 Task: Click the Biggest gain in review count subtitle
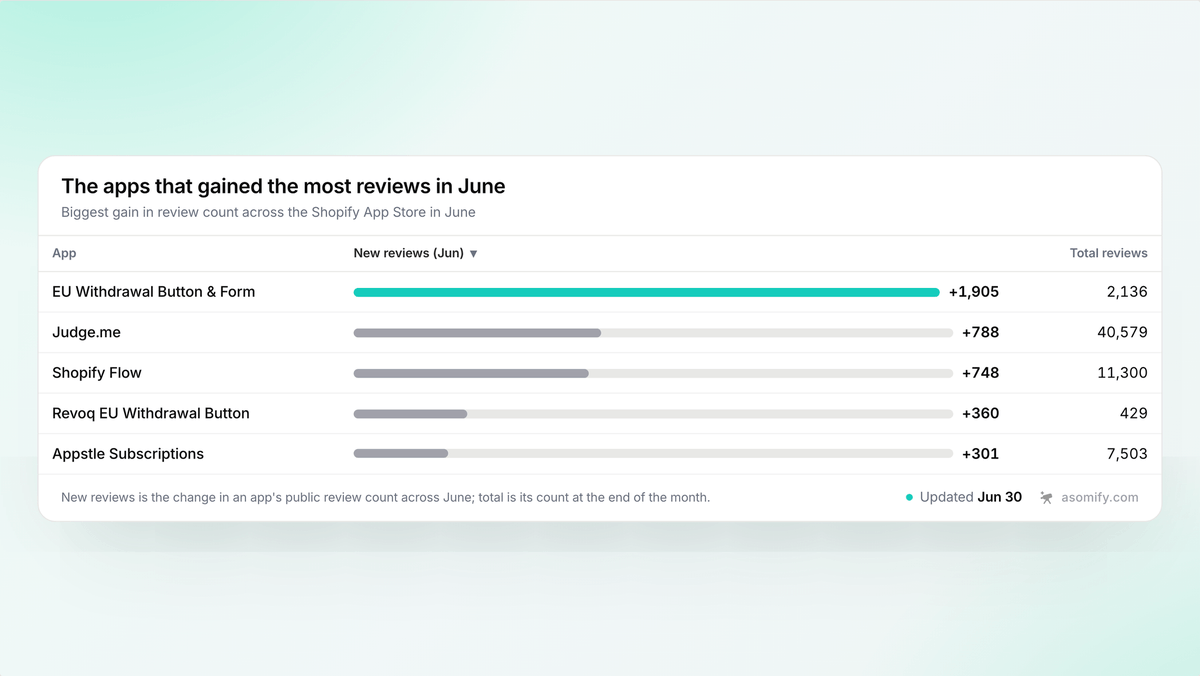[268, 212]
